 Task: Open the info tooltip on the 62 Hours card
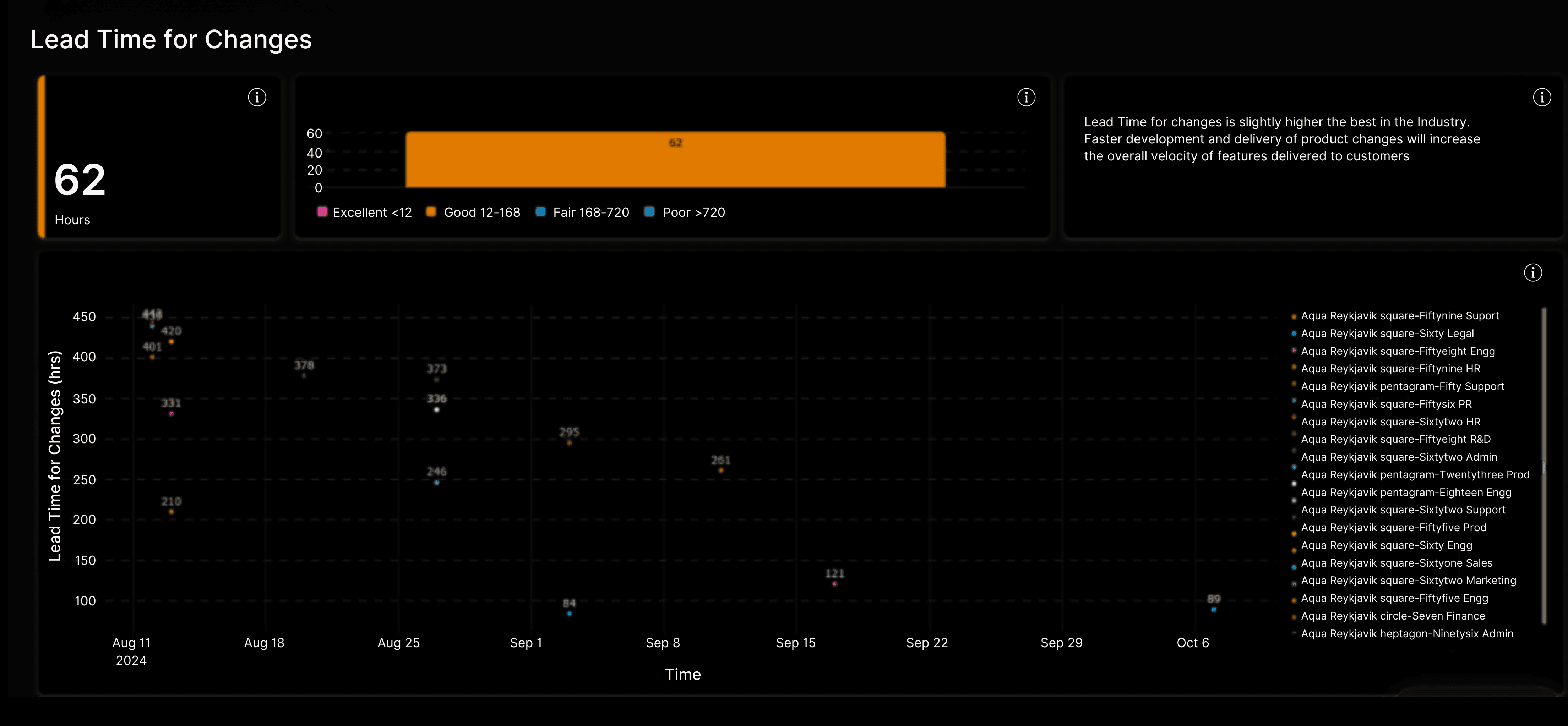(x=257, y=97)
